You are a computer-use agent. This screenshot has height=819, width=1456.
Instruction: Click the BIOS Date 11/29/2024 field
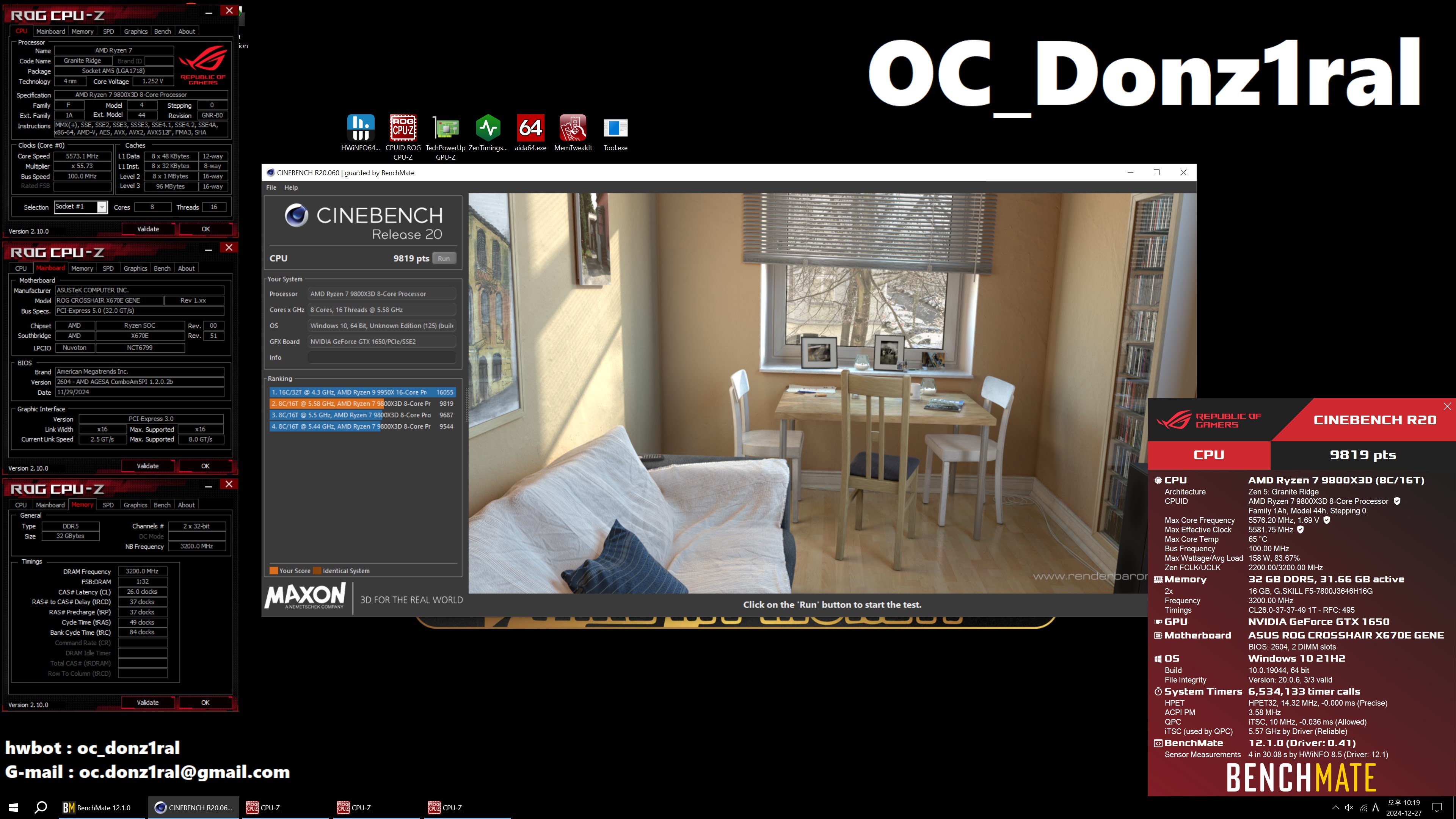pos(140,392)
